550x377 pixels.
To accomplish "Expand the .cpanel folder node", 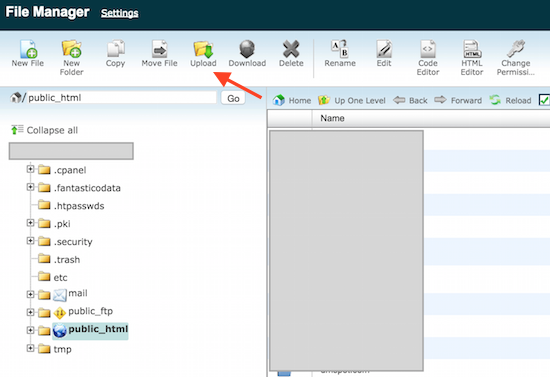I will coord(31,169).
